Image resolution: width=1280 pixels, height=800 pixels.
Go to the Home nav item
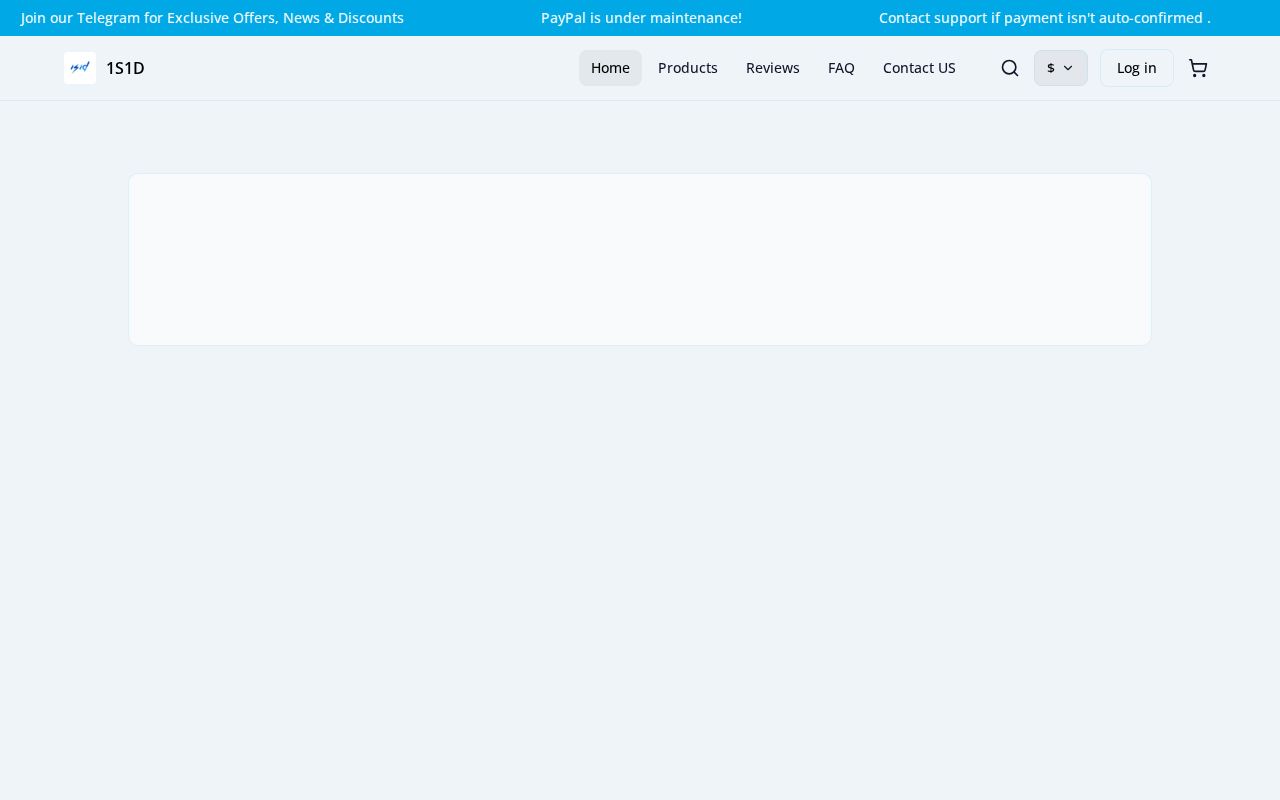(x=610, y=68)
